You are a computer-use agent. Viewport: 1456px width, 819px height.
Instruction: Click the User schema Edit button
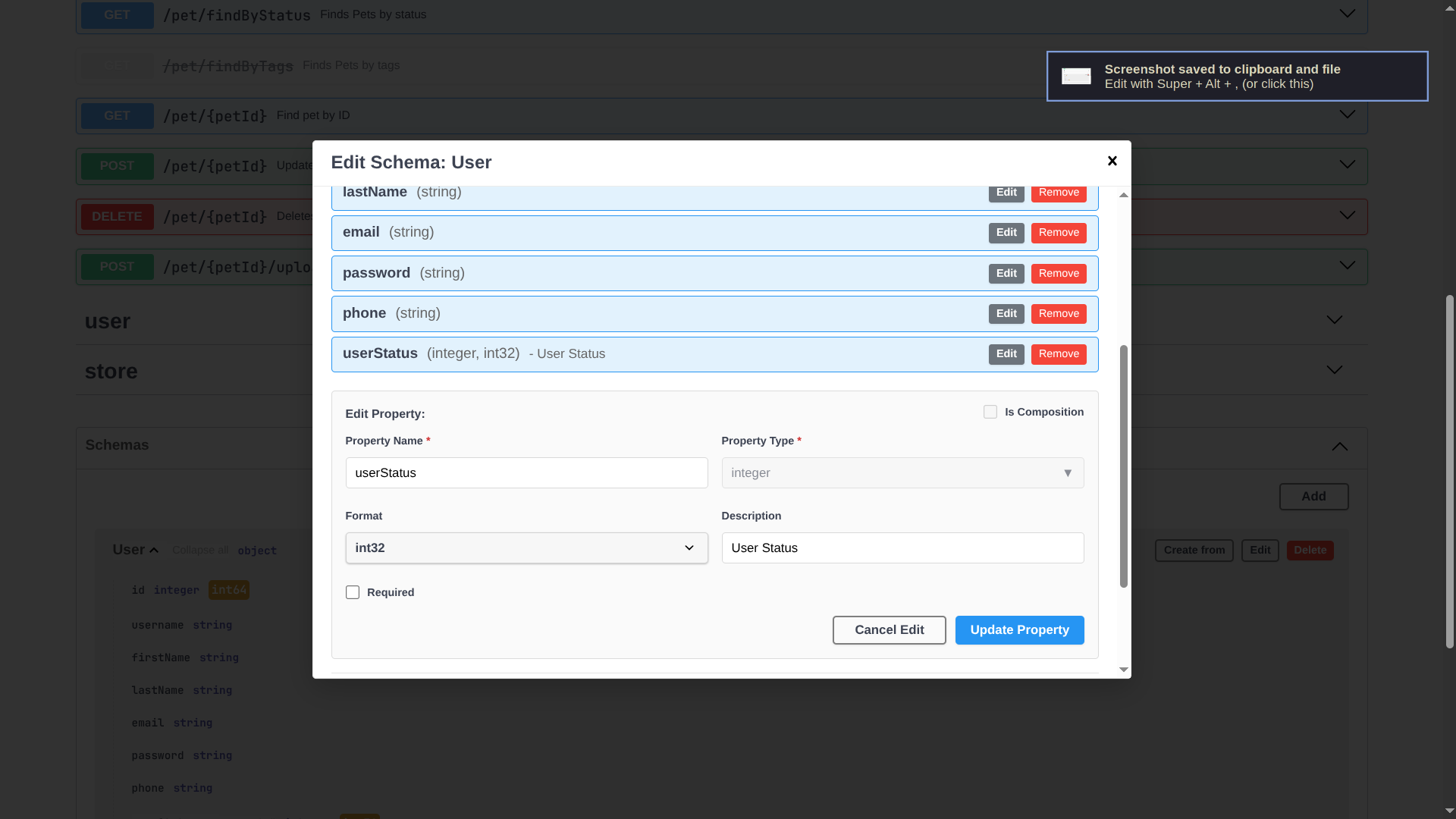[1260, 551]
